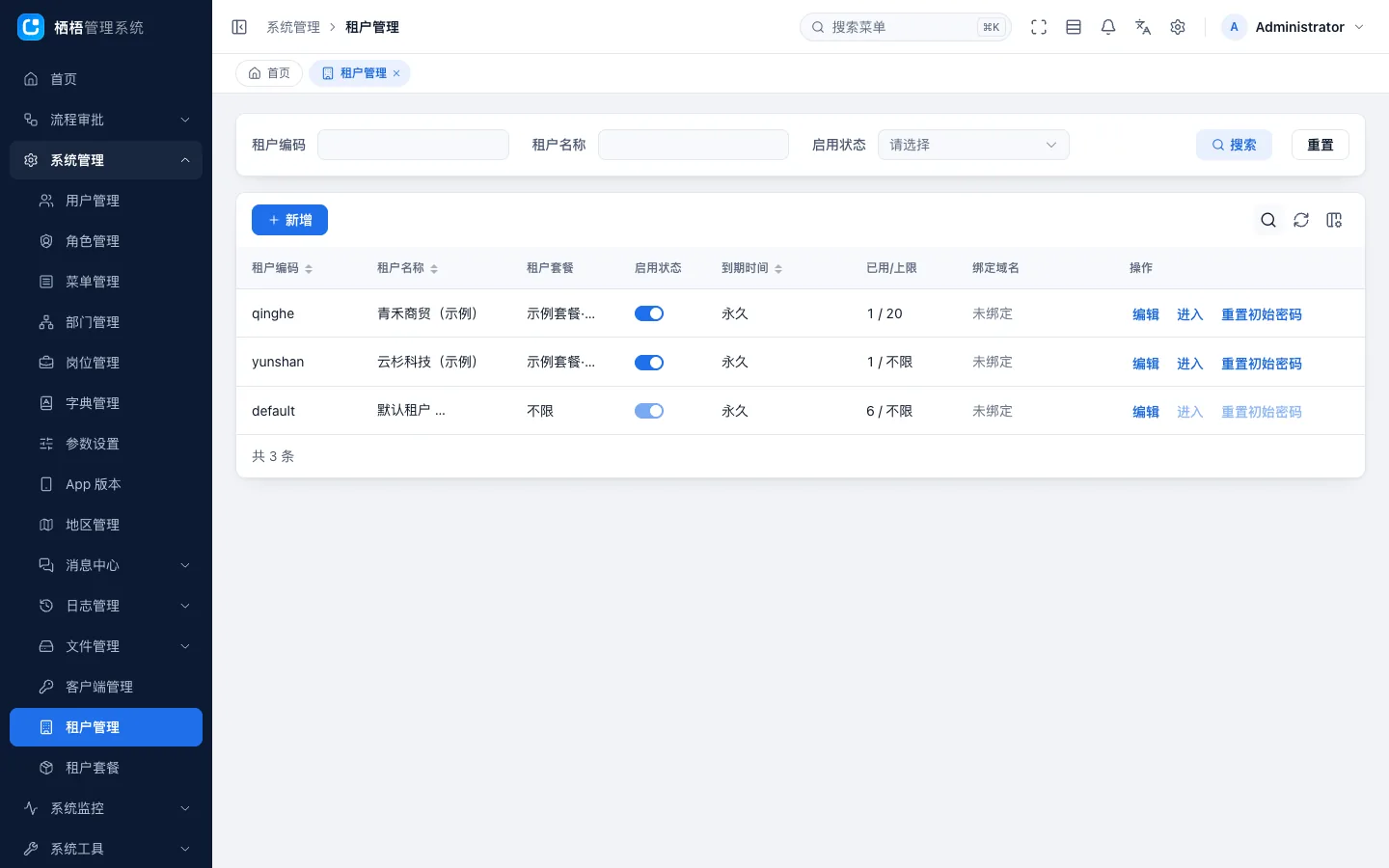Open Administrator user dropdown
Image resolution: width=1389 pixels, height=868 pixels.
point(1294,27)
